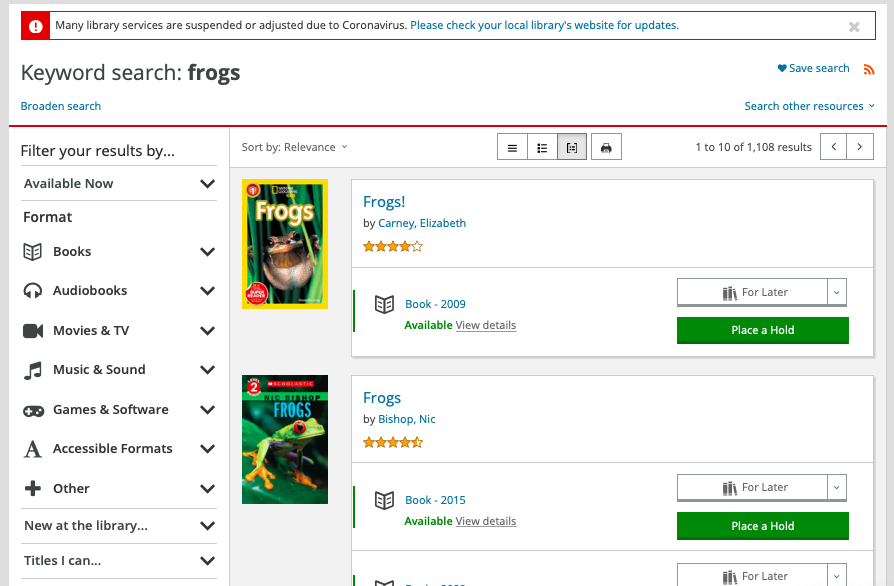Screen dimensions: 894x586
Task: Go to the next results page arrow
Action: tap(860, 147)
